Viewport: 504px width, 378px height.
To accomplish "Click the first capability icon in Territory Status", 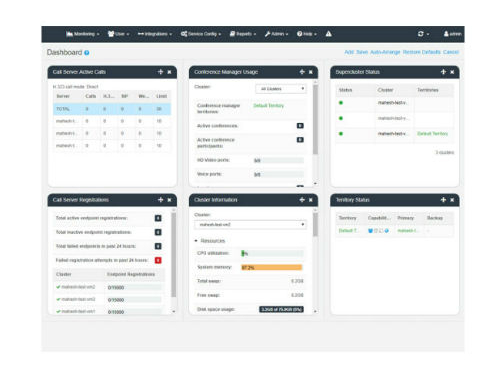I will pyautogui.click(x=370, y=231).
